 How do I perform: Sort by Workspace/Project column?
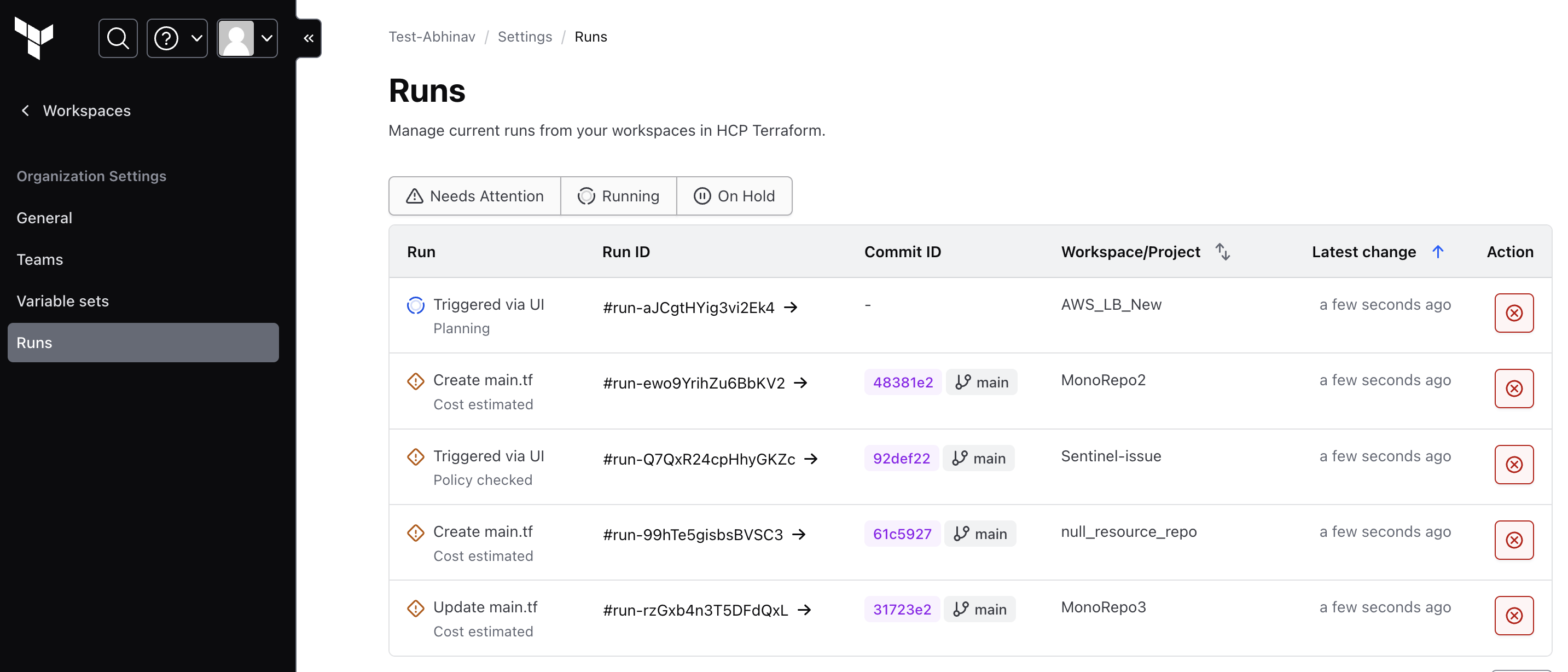(x=1222, y=251)
